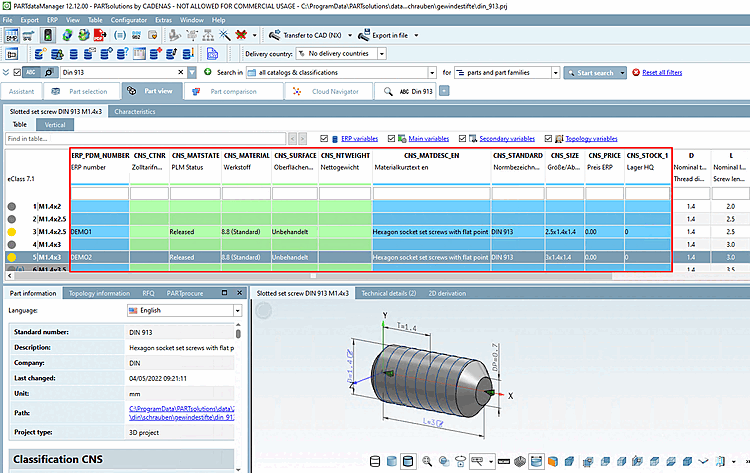Viewport: 750px width, 473px height.
Task: Click Export in file button
Action: [384, 35]
